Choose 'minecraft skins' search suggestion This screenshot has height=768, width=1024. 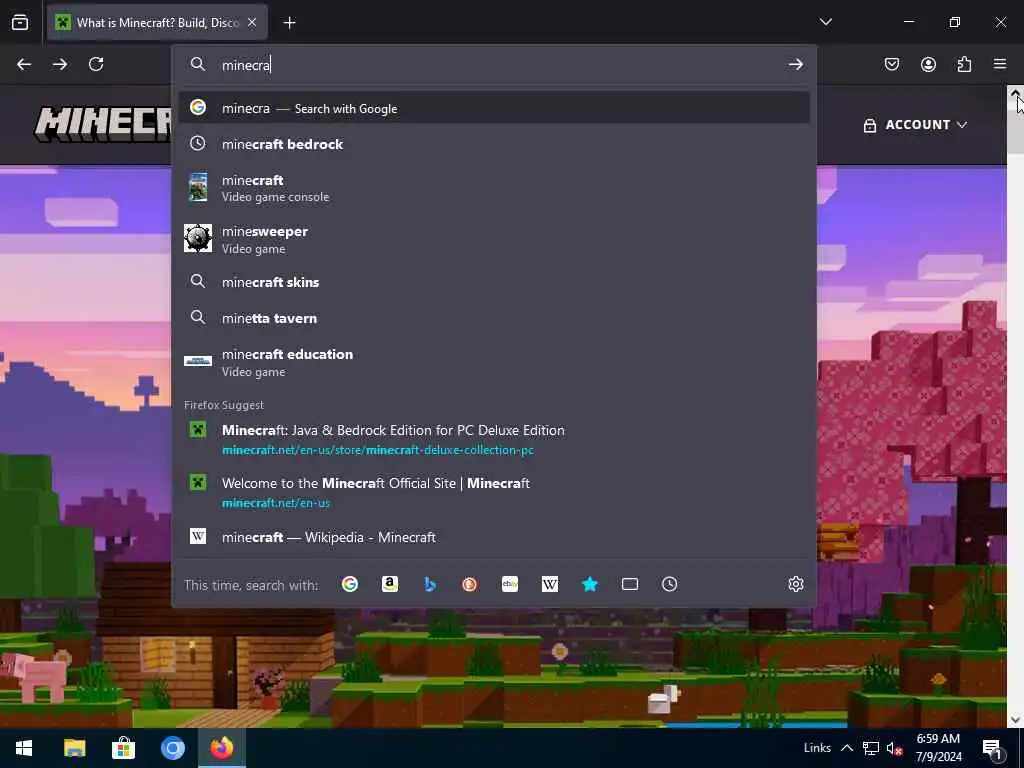494,282
